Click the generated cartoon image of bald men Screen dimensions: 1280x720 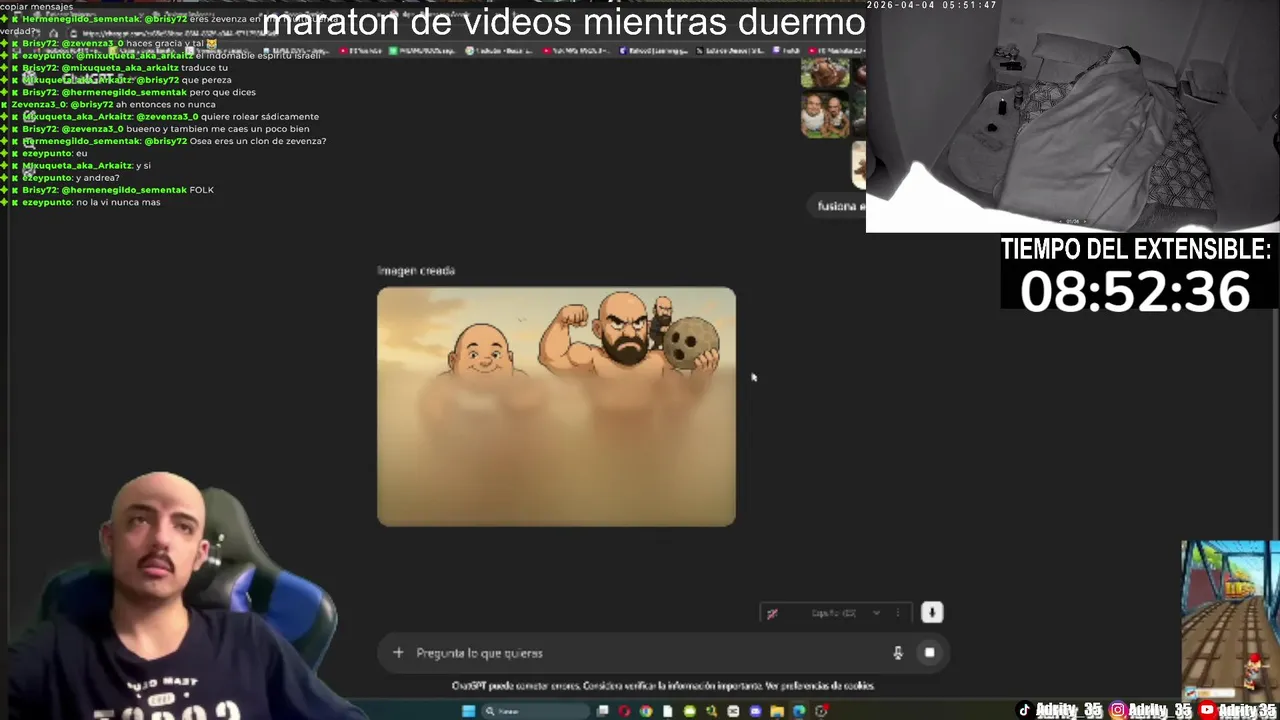(556, 407)
